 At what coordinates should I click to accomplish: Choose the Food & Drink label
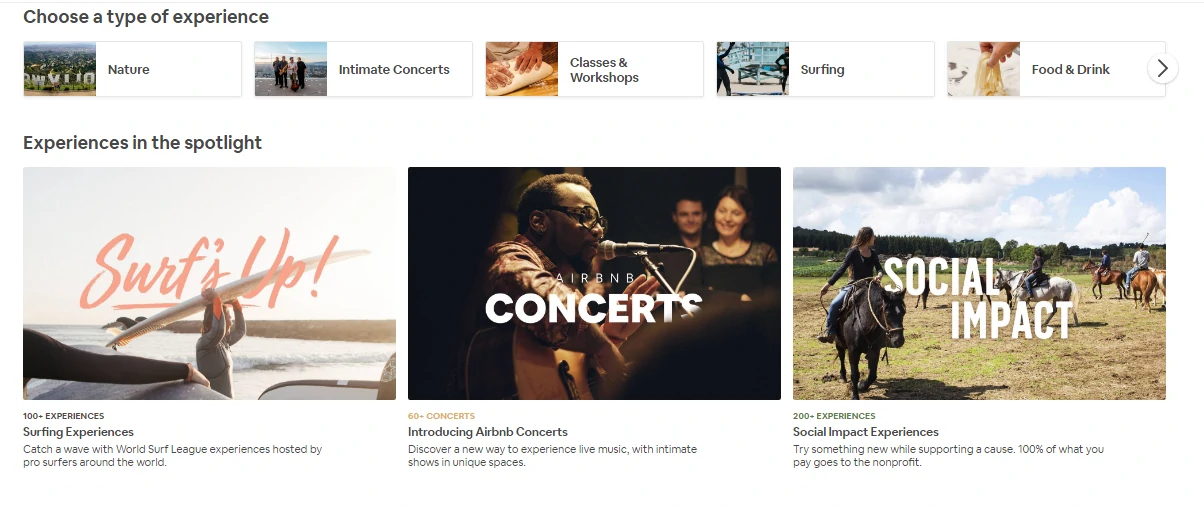(1071, 70)
